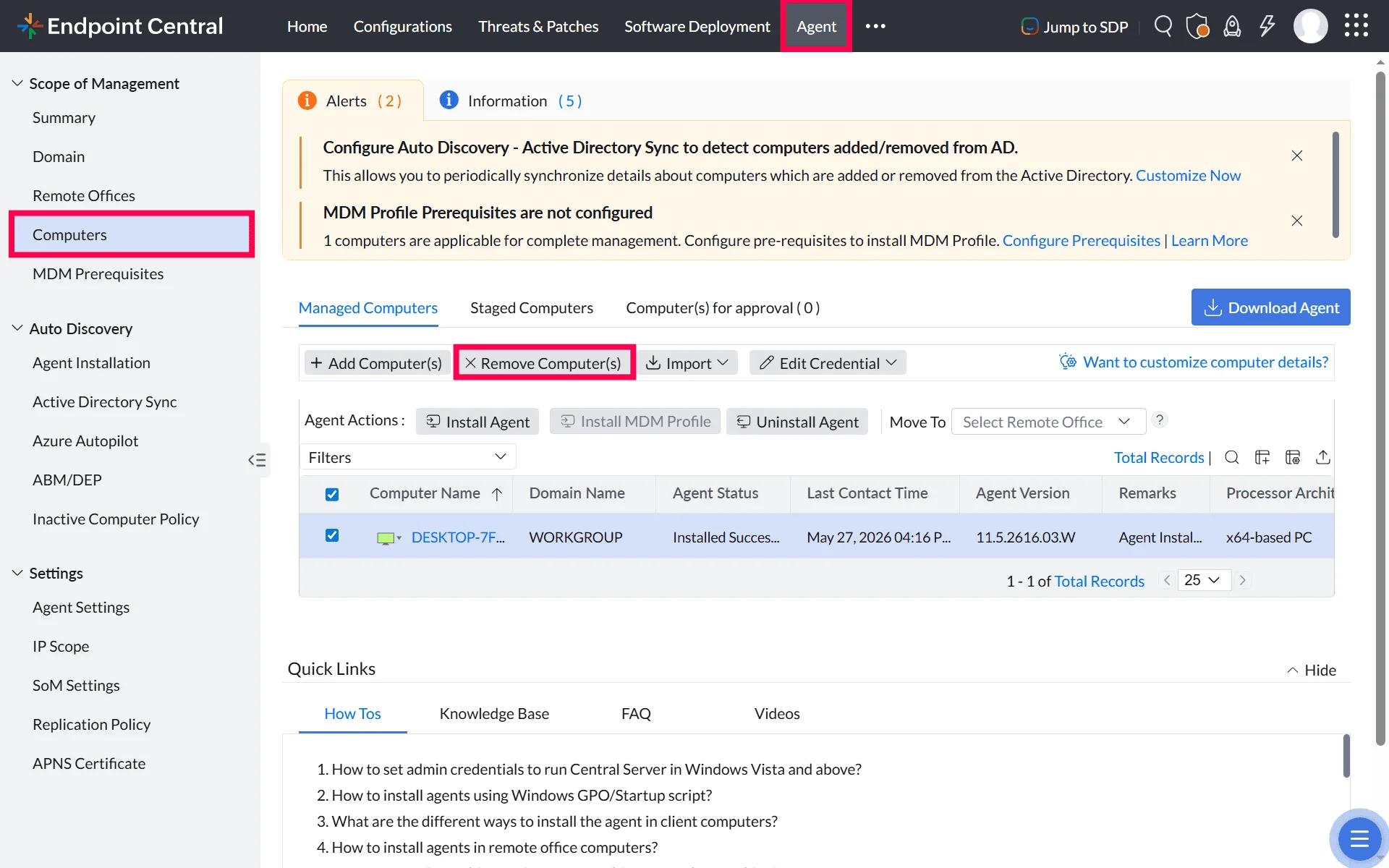Open Remote Offices in sidebar

84,196
